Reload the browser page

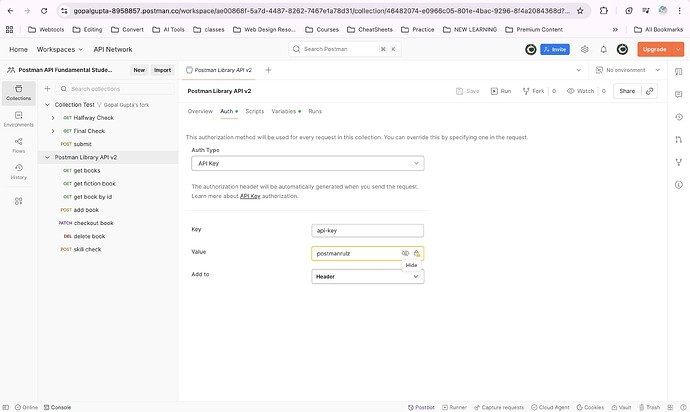[x=44, y=11]
